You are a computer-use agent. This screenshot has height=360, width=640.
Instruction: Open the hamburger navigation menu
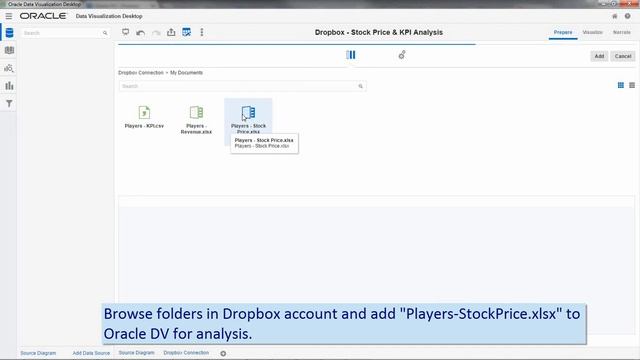pos(9,16)
